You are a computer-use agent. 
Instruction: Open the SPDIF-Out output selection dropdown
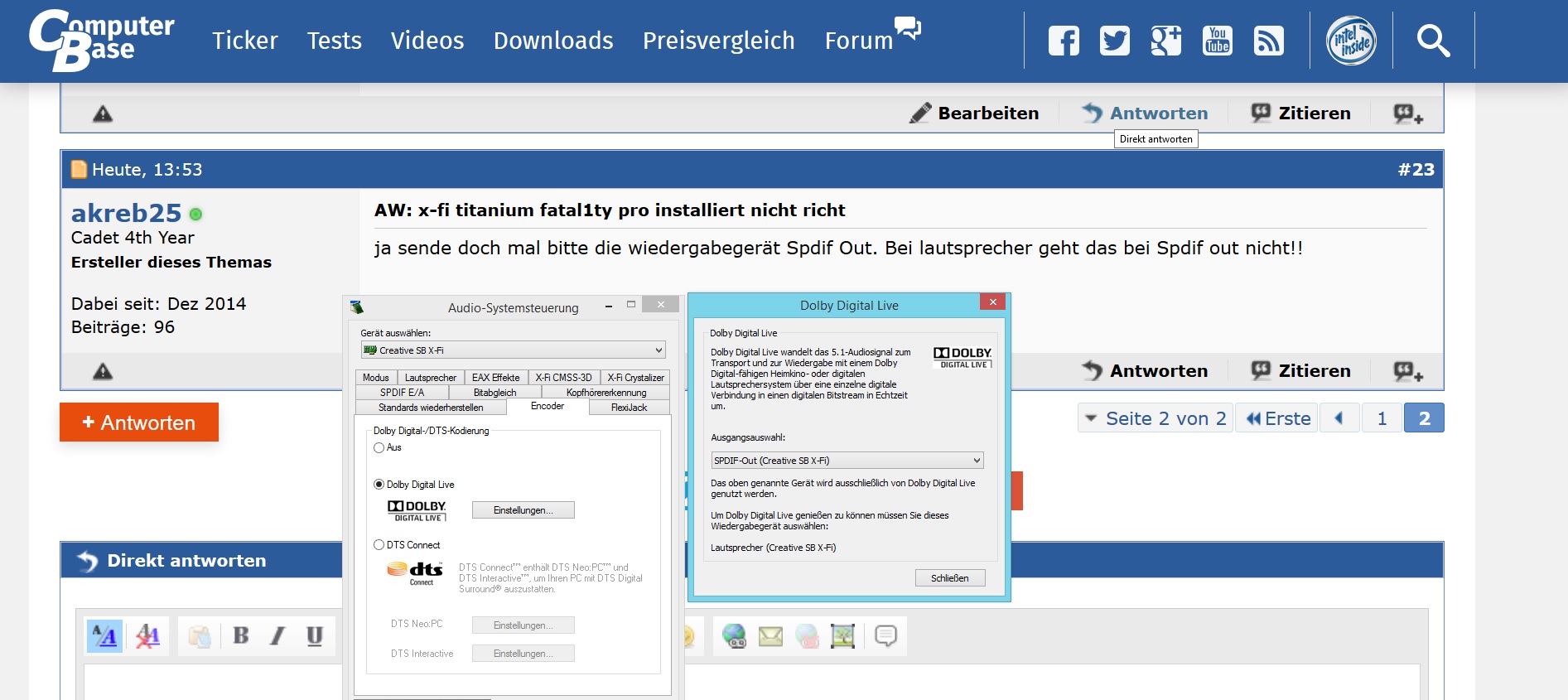point(847,461)
